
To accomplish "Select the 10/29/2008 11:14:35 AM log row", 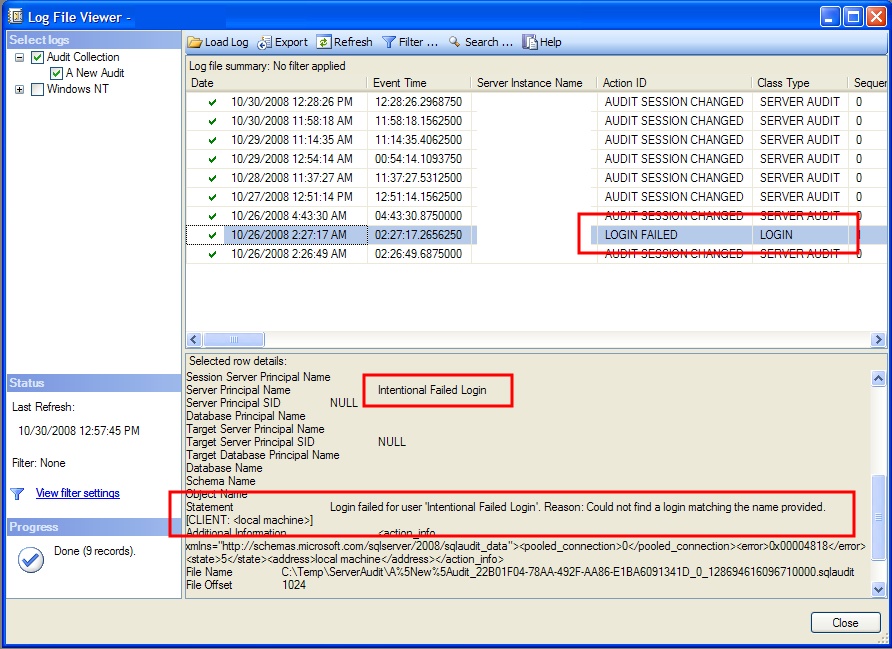I will coord(536,140).
